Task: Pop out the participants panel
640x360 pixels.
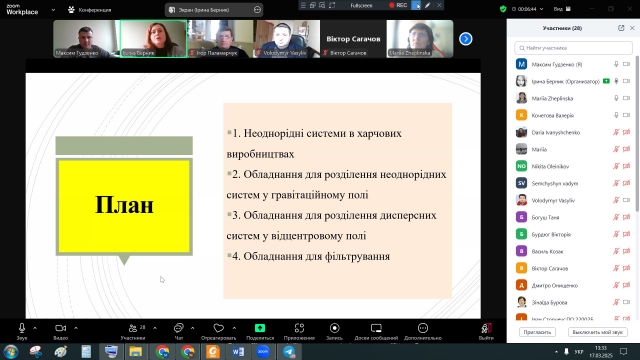Action: 621,28
